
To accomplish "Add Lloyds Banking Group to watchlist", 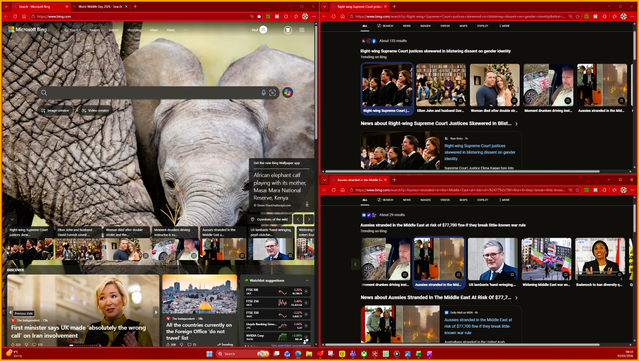I will click(x=306, y=326).
